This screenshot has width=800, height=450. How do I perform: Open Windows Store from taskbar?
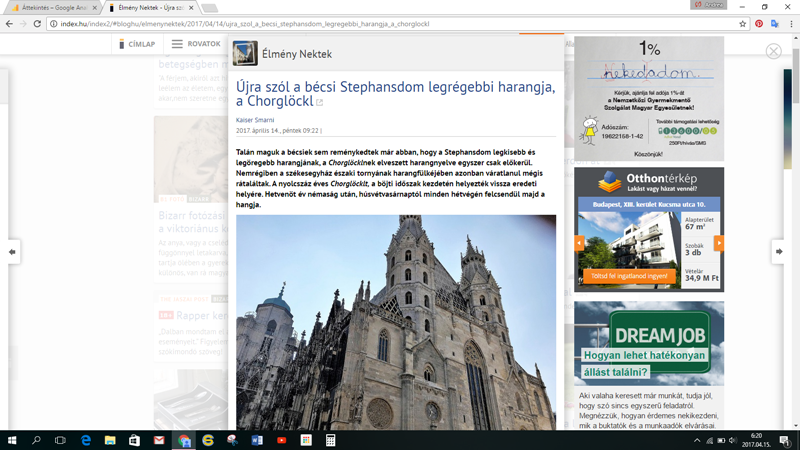click(134, 440)
